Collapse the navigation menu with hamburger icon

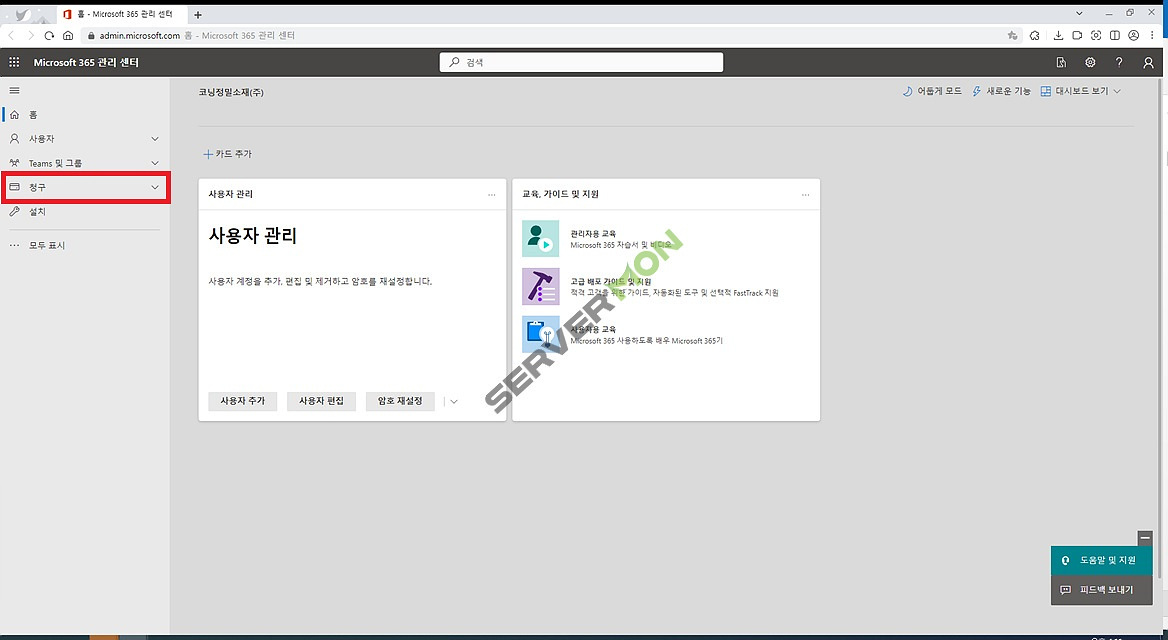[x=14, y=90]
